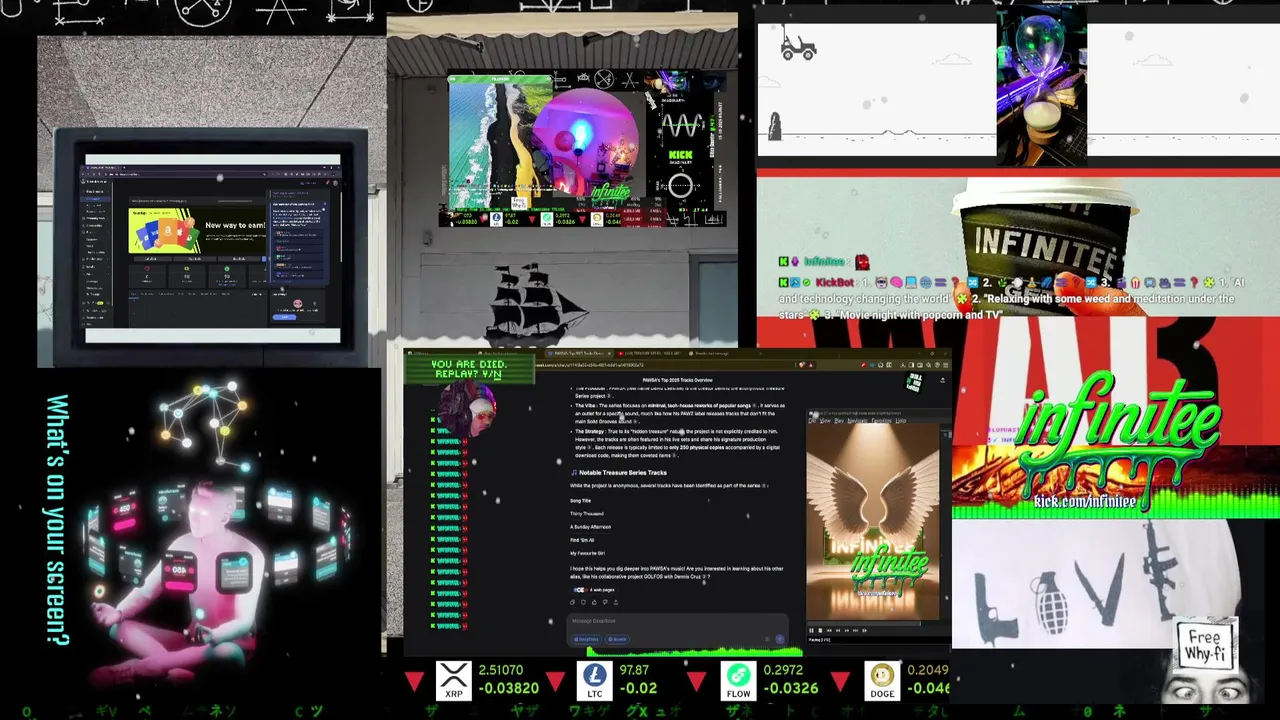The height and width of the screenshot is (720, 1280).
Task: Toggle the DeepThink mode button
Action: (587, 639)
